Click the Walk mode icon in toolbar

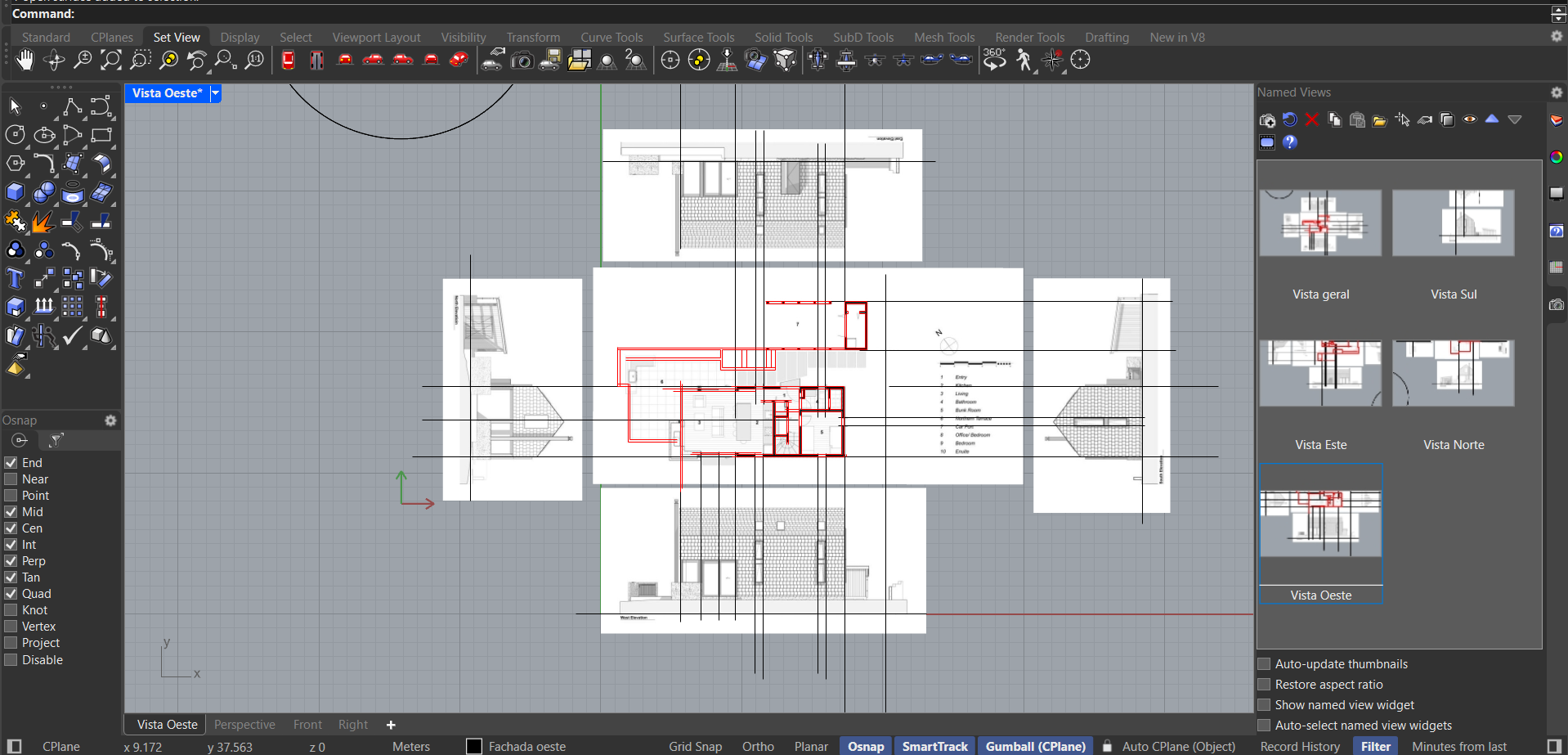1024,60
